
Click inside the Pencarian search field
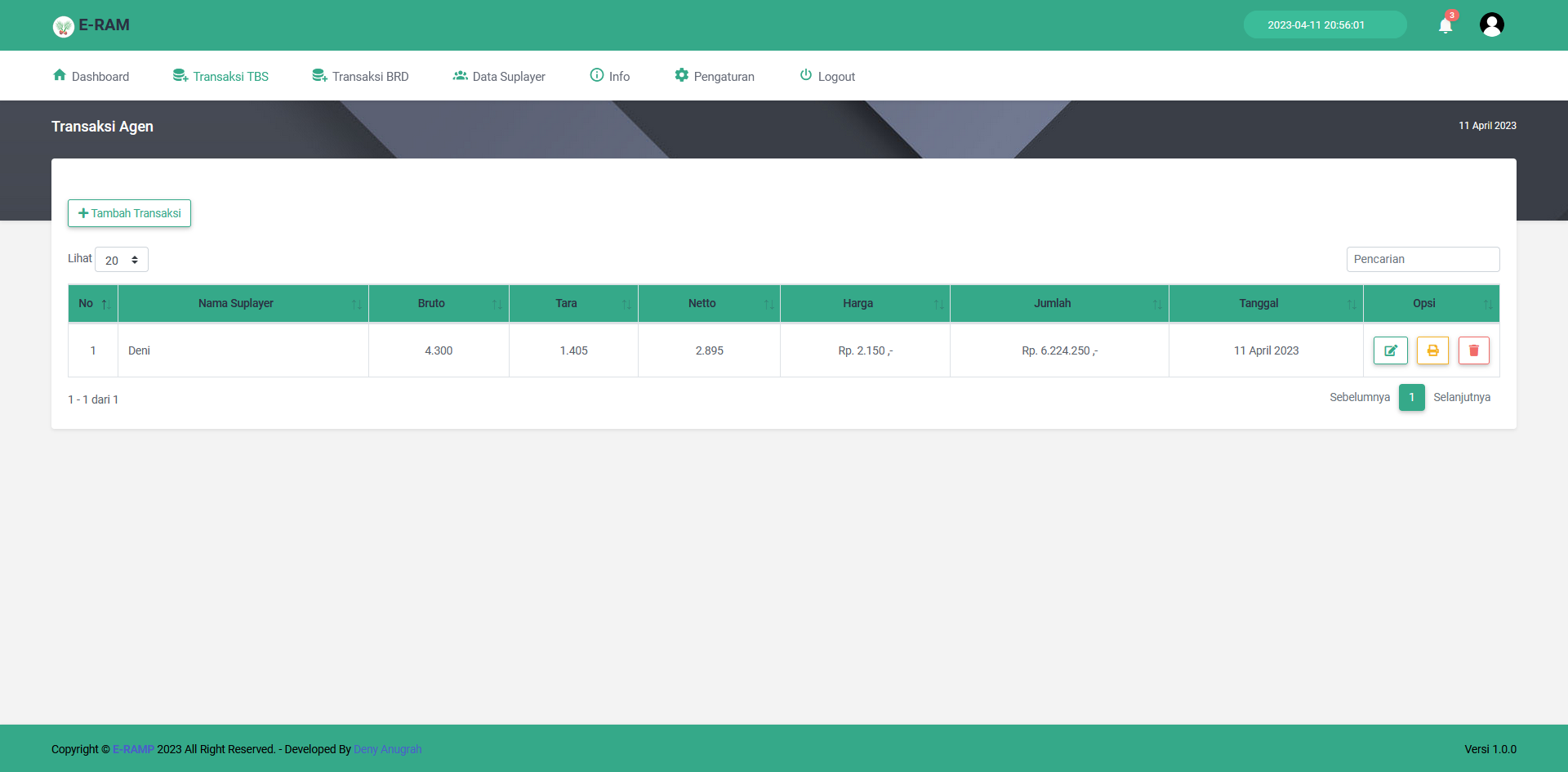(1423, 259)
